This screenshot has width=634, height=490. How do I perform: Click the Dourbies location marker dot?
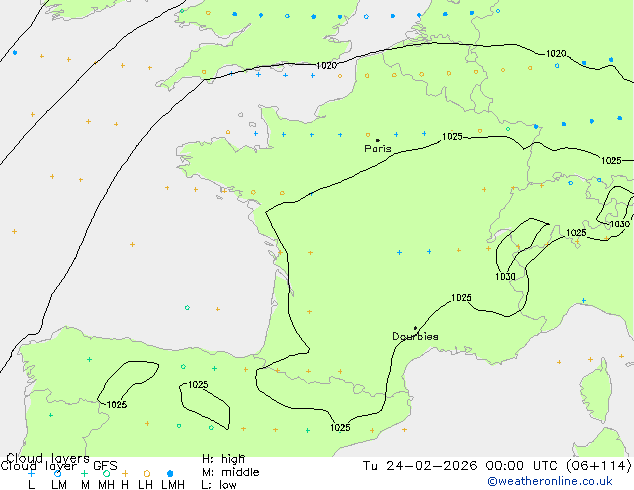(415, 328)
